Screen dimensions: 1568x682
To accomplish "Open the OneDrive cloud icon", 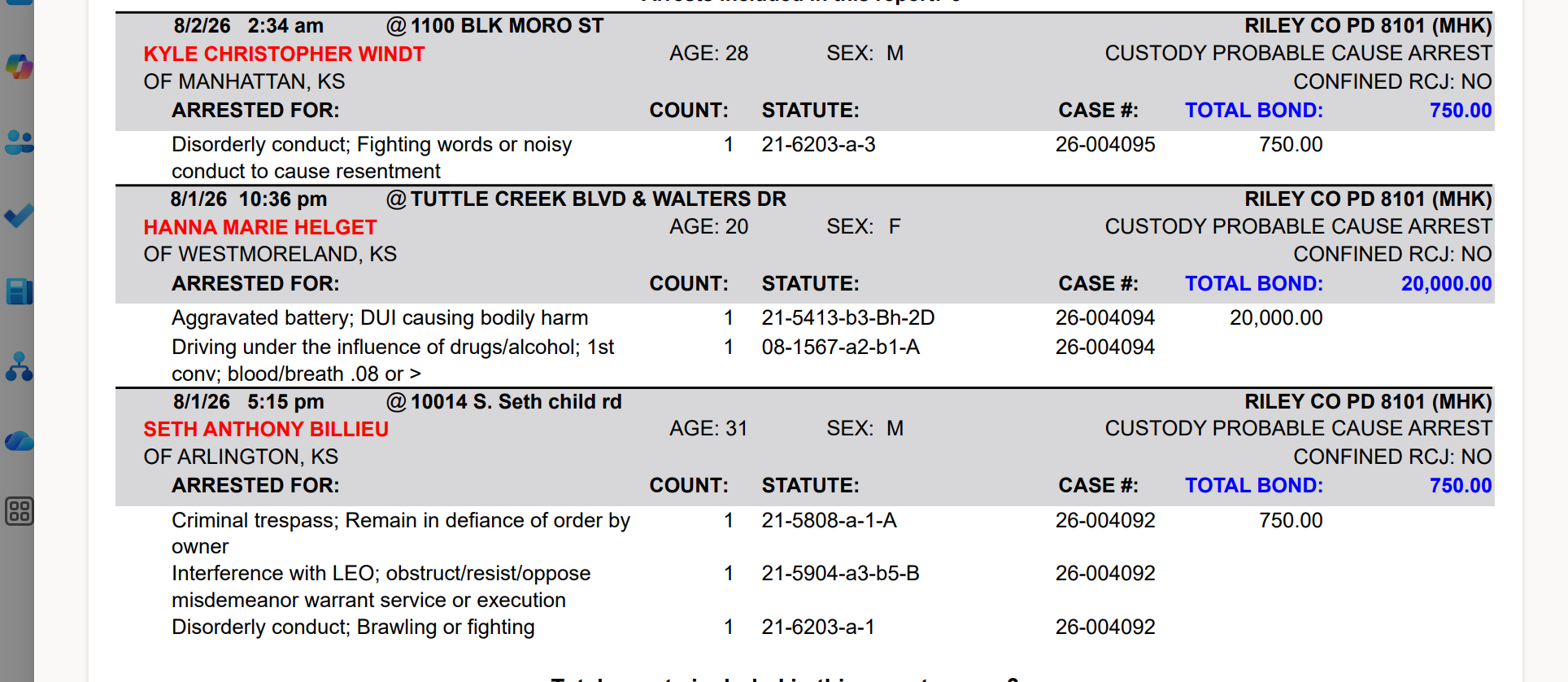I will [x=19, y=441].
